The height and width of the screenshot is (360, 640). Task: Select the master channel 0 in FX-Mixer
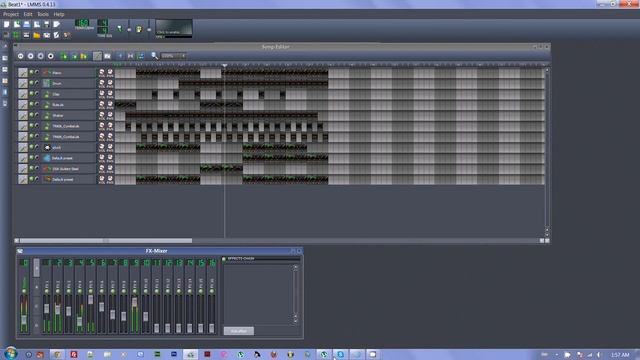coord(24,296)
